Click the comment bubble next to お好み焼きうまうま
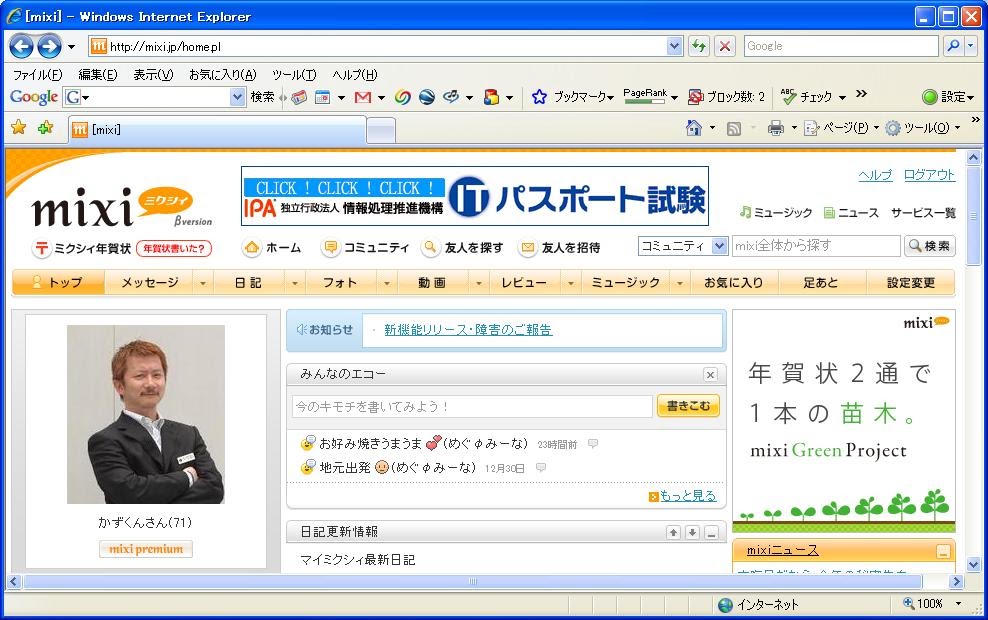This screenshot has height=620, width=988. pyautogui.click(x=592, y=444)
